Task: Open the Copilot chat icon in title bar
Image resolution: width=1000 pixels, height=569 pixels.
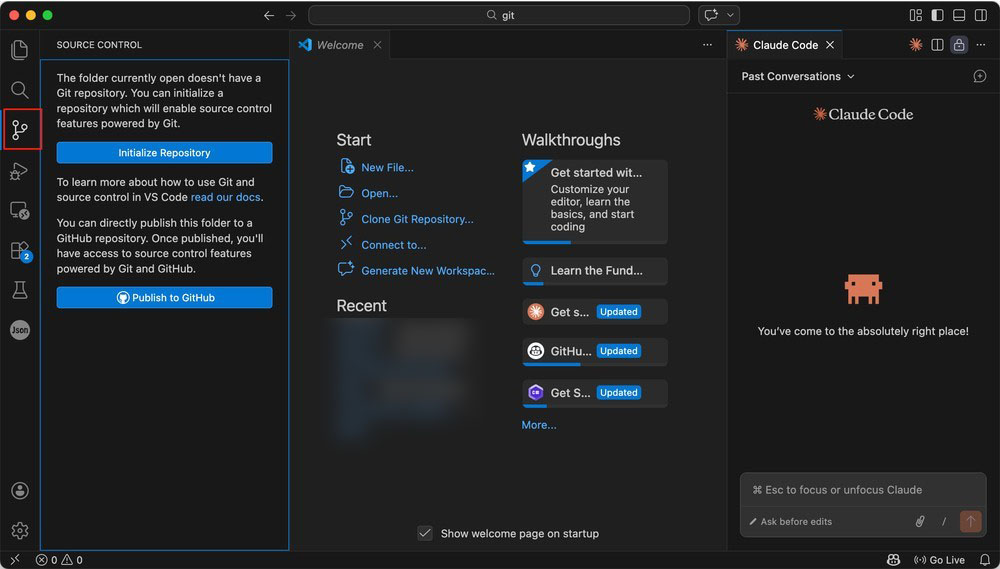Action: [x=711, y=15]
